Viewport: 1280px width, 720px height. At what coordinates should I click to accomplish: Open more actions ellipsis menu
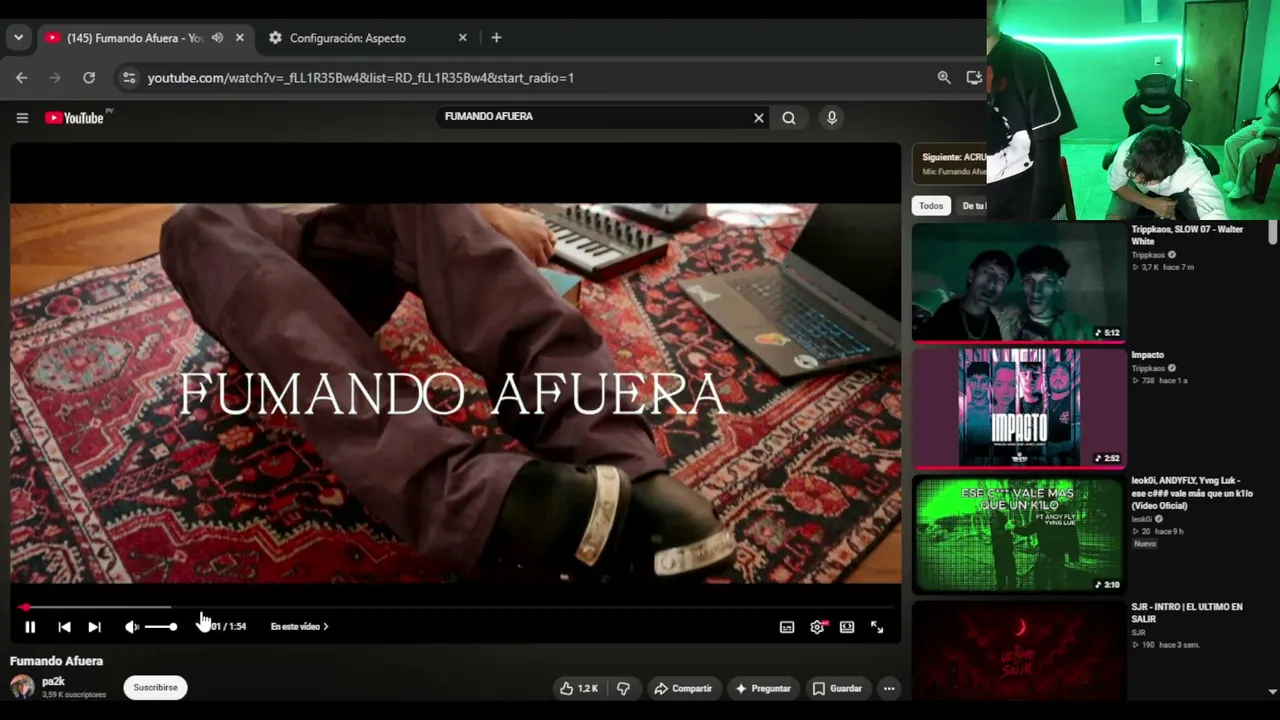click(889, 688)
